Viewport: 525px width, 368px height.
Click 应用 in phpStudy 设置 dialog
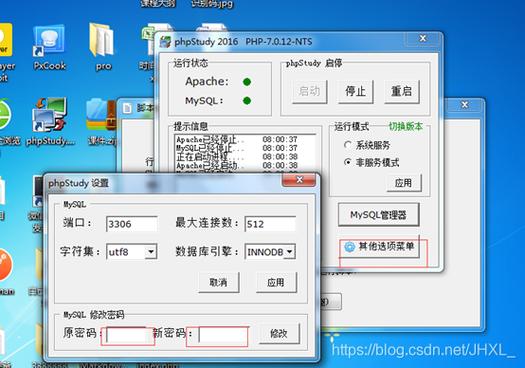pos(276,282)
